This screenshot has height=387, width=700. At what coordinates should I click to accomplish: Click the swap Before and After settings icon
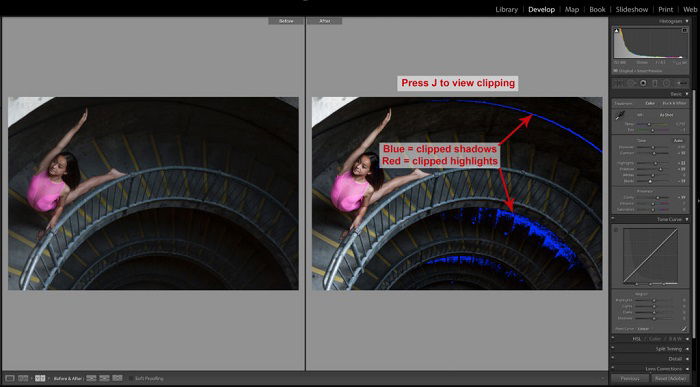(117, 378)
